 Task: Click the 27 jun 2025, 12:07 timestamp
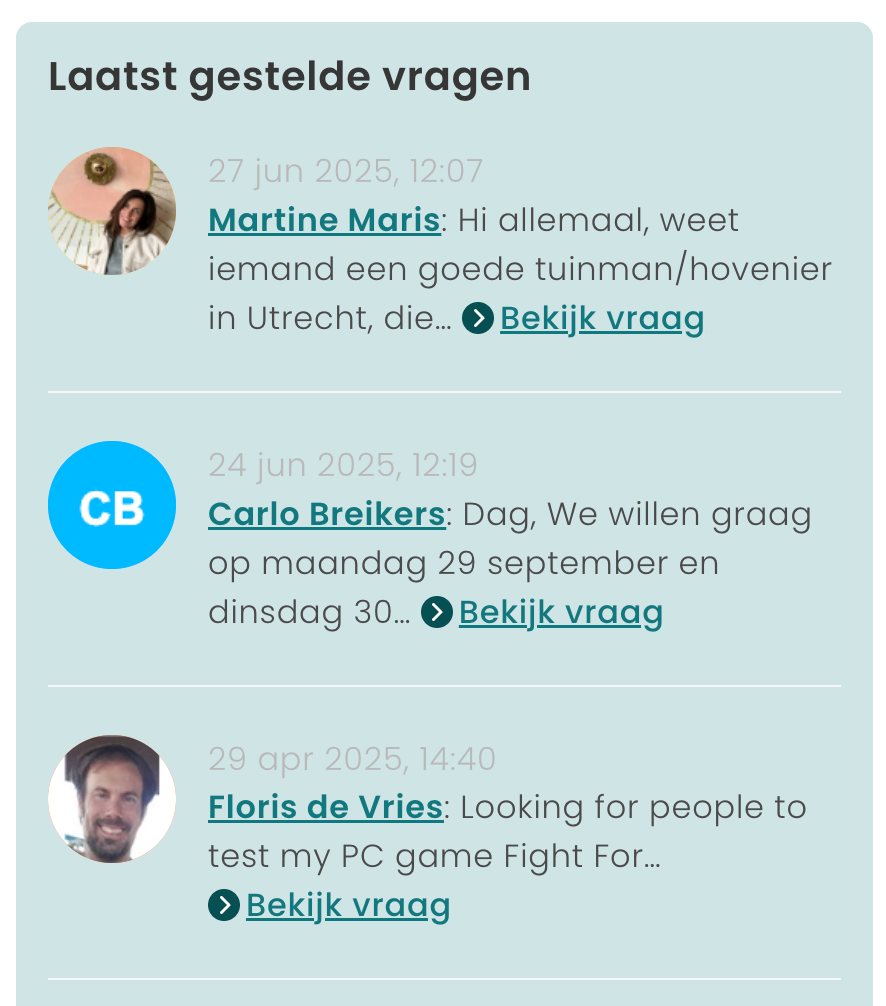point(345,171)
